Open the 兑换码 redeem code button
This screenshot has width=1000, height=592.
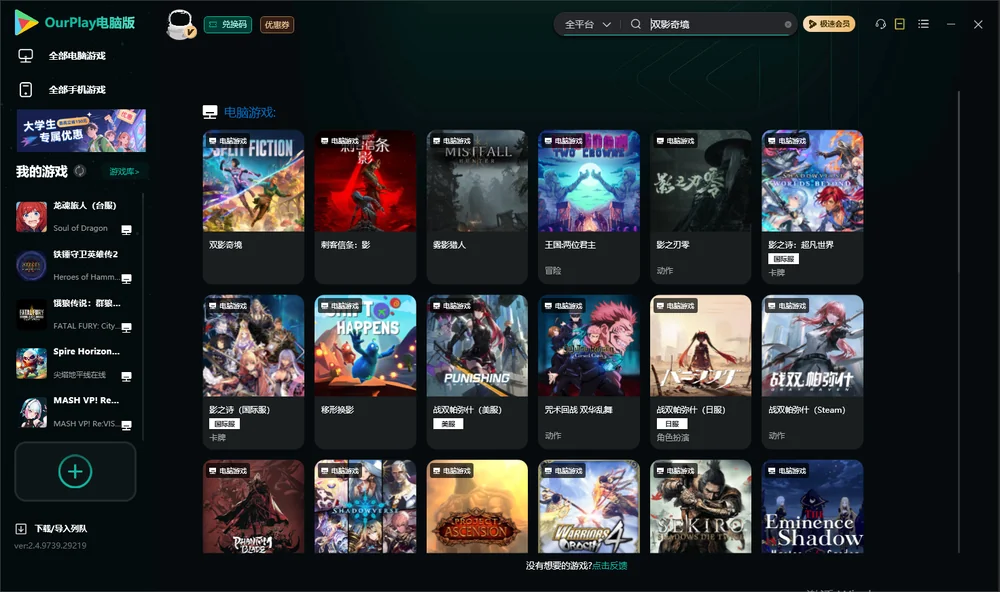point(228,25)
